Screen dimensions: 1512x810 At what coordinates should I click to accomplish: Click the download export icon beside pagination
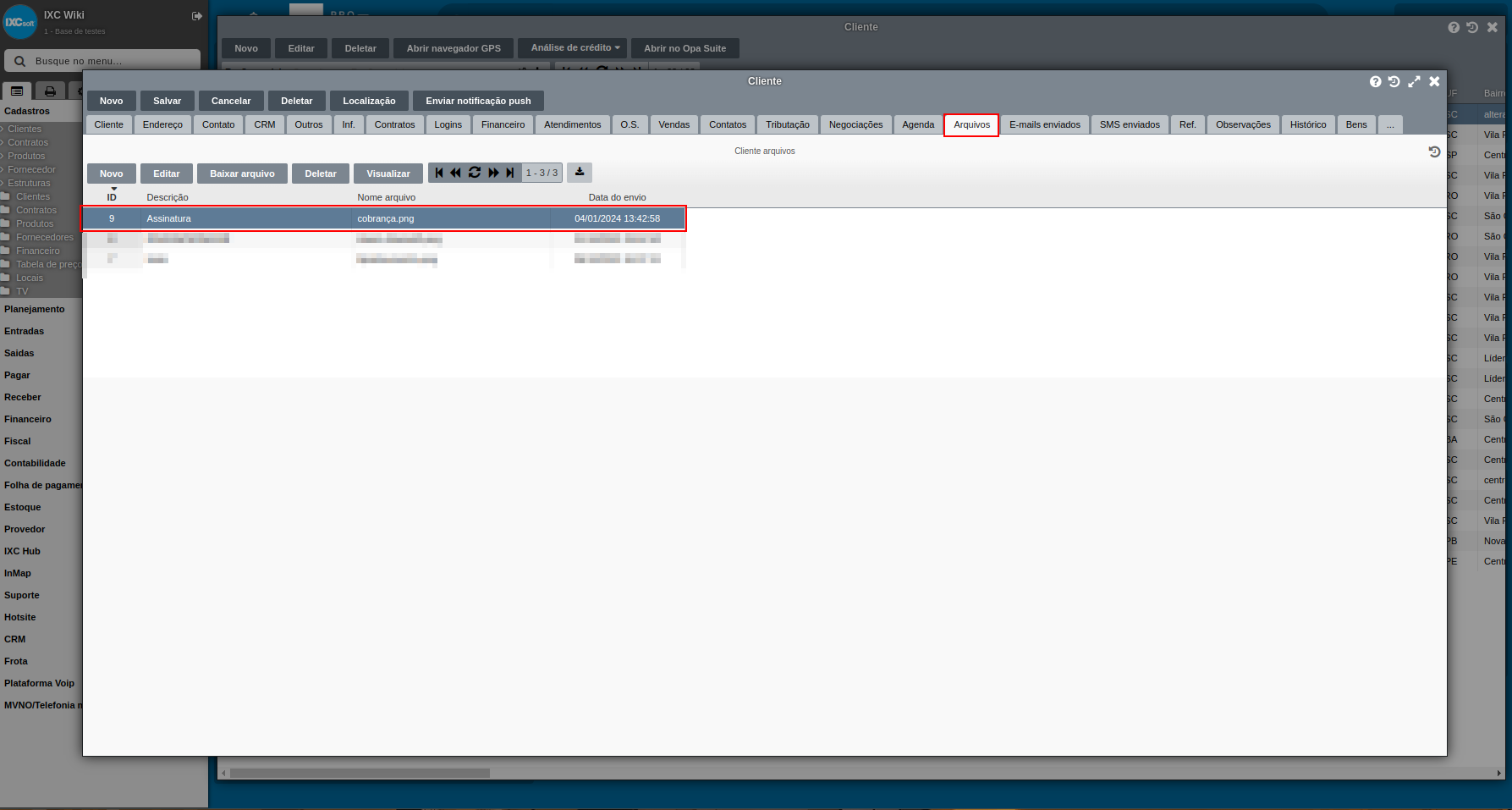580,173
